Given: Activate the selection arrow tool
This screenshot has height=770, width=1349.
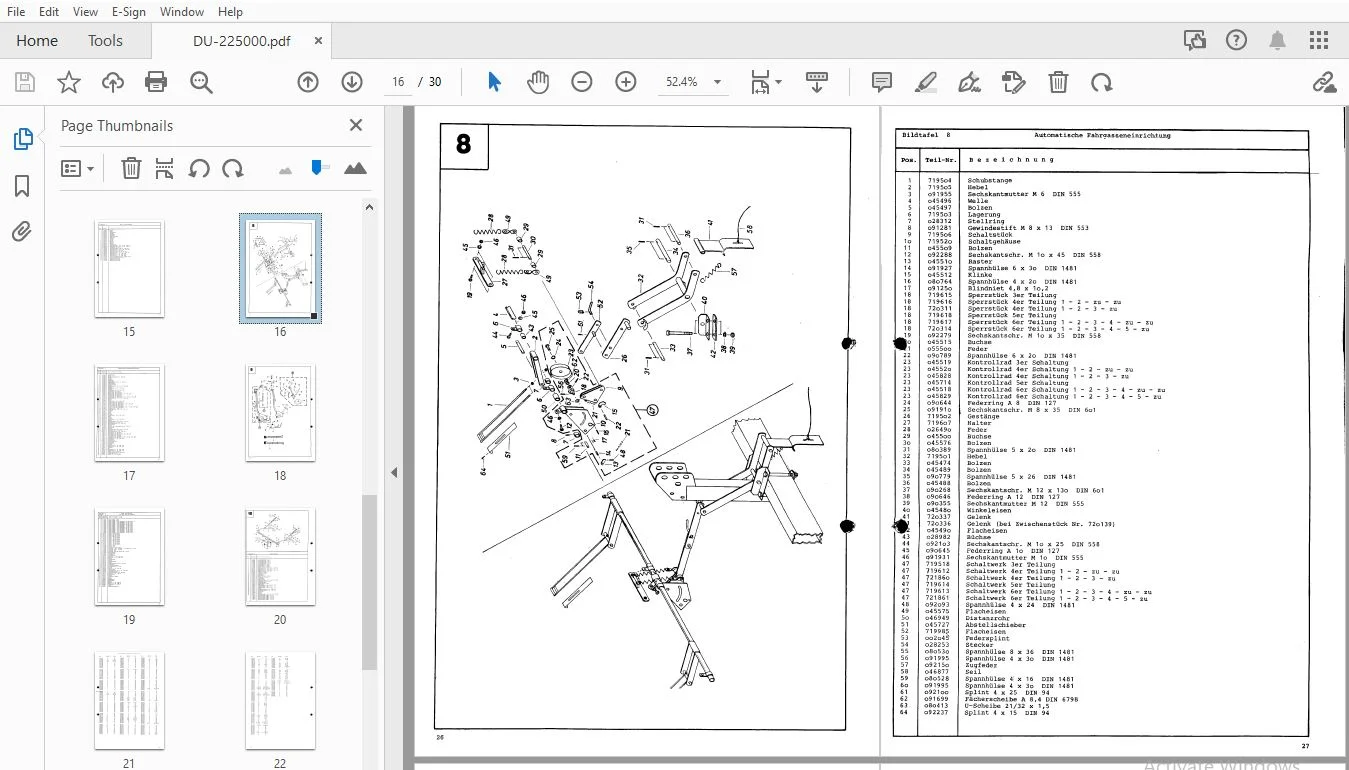Looking at the screenshot, I should 494,82.
